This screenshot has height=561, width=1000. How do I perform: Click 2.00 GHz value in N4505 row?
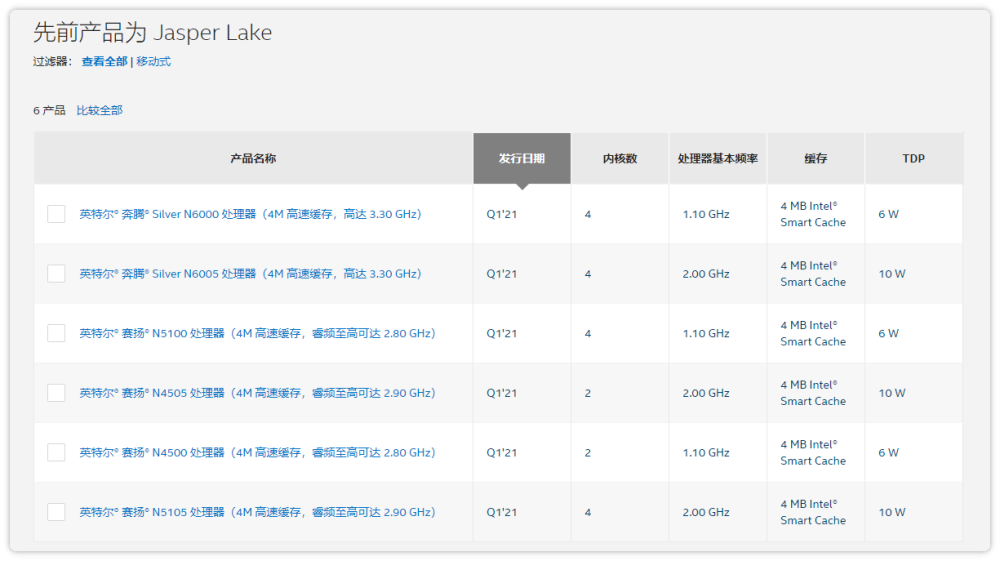pos(706,393)
